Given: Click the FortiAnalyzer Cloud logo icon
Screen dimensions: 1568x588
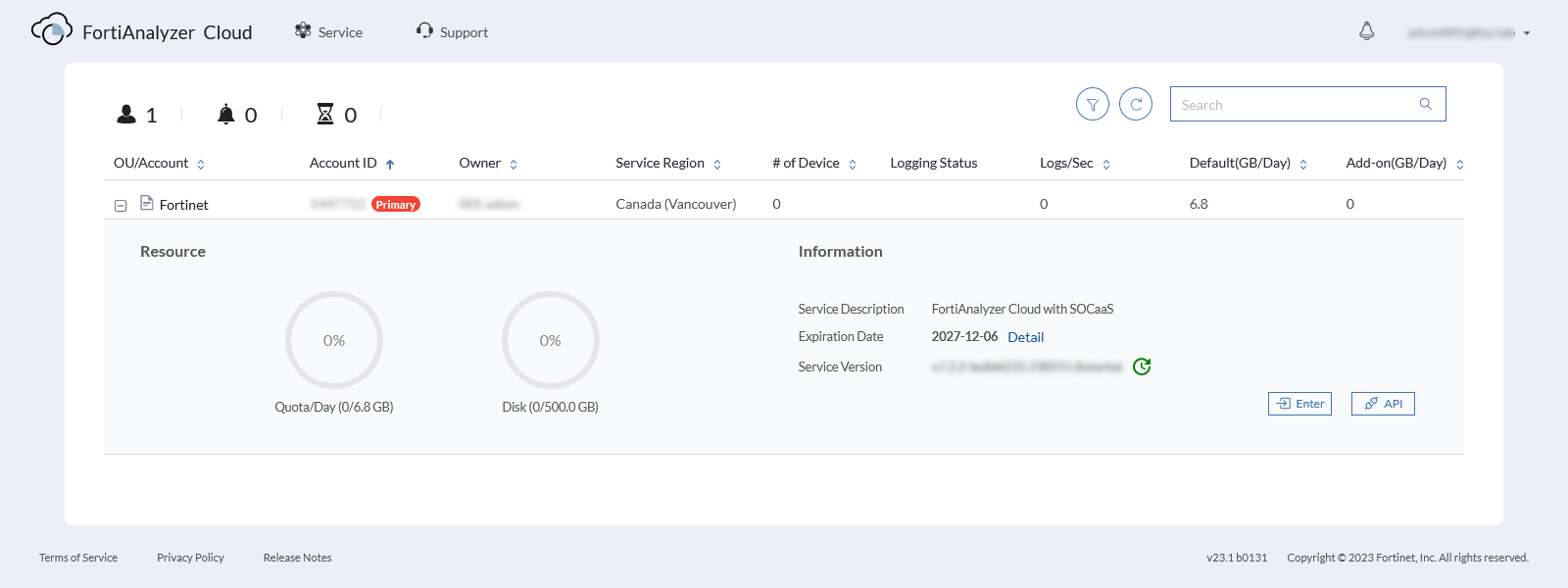Looking at the screenshot, I should tap(52, 30).
